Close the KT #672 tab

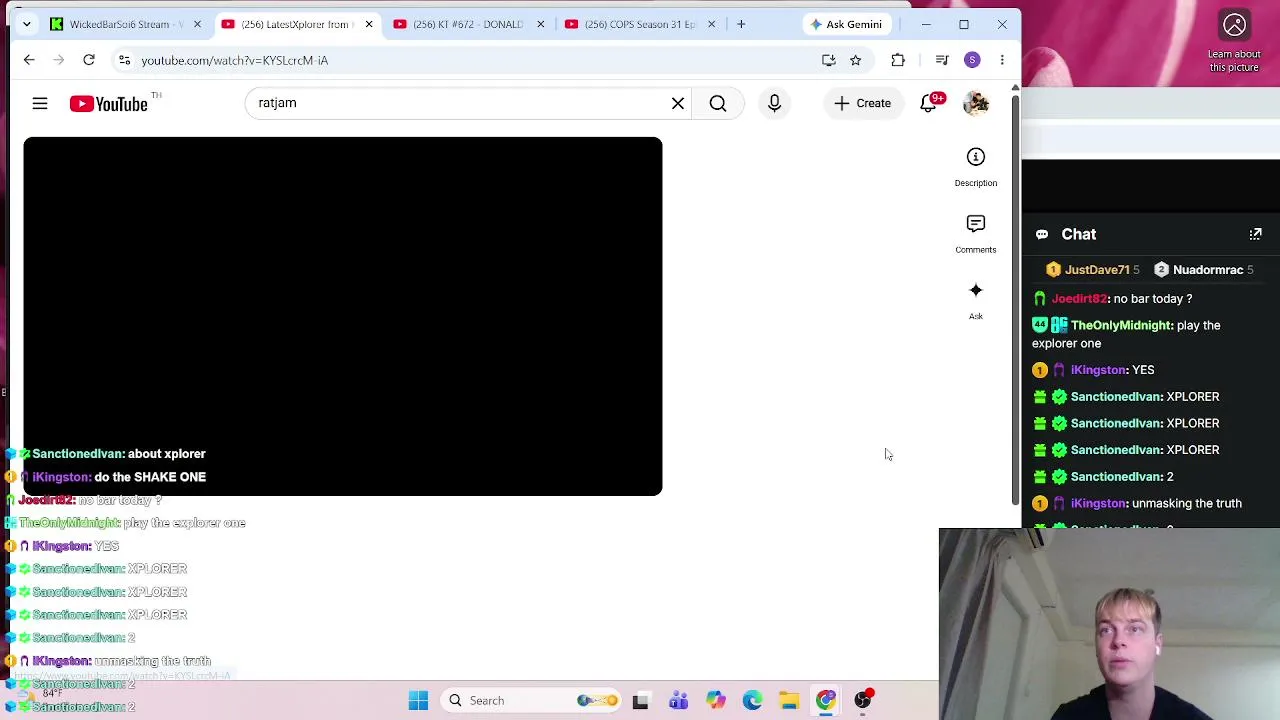pyautogui.click(x=540, y=24)
